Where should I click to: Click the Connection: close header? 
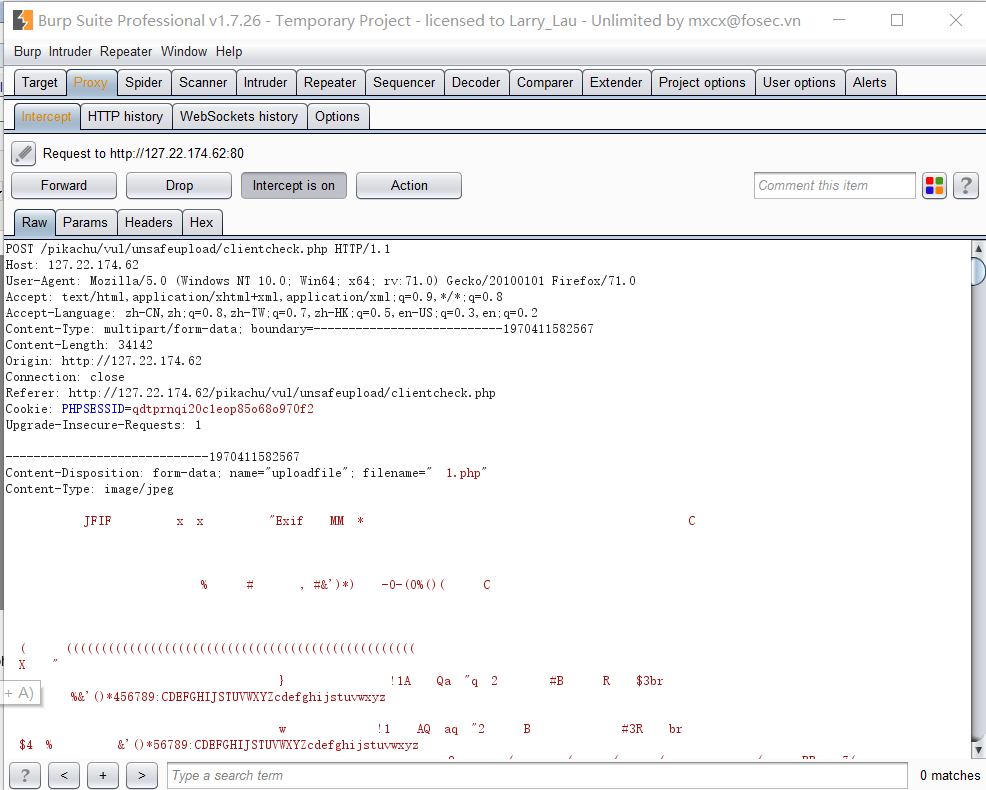click(65, 377)
